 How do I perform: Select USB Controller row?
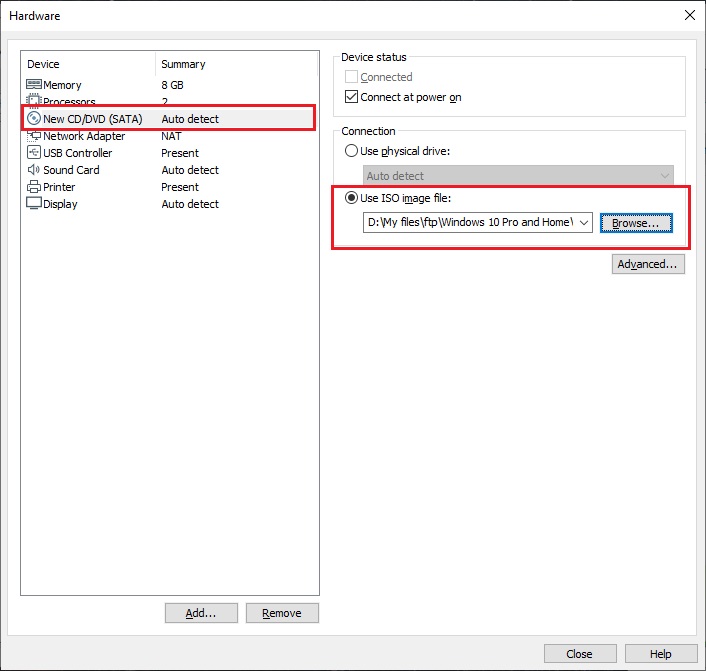point(170,153)
